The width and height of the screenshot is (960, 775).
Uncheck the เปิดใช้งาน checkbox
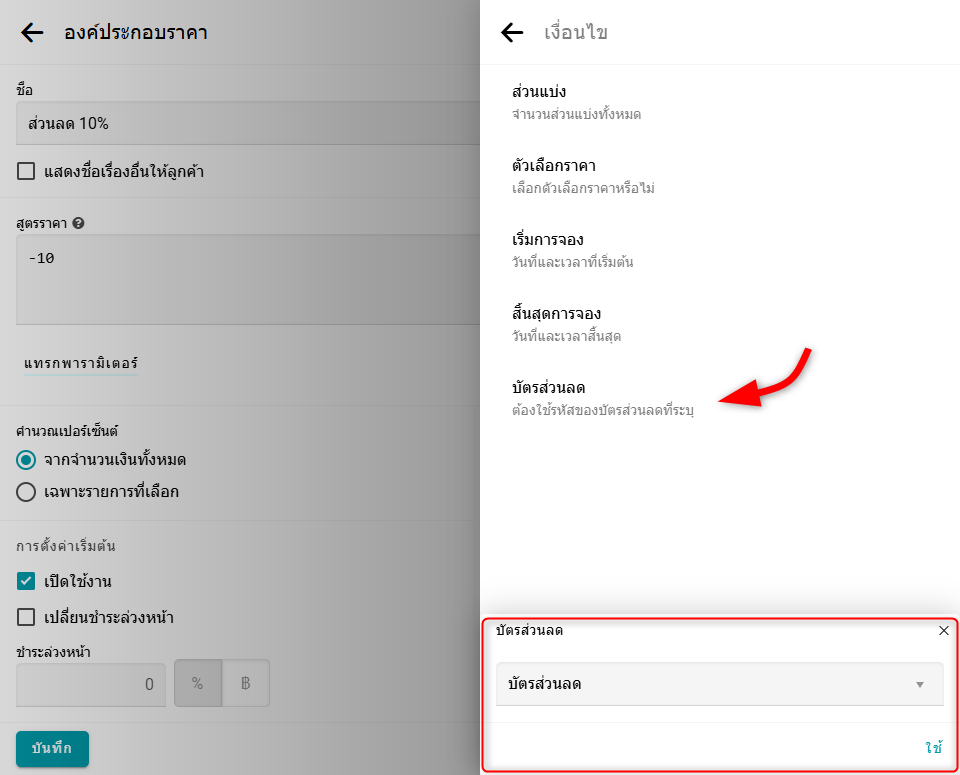click(x=27, y=581)
